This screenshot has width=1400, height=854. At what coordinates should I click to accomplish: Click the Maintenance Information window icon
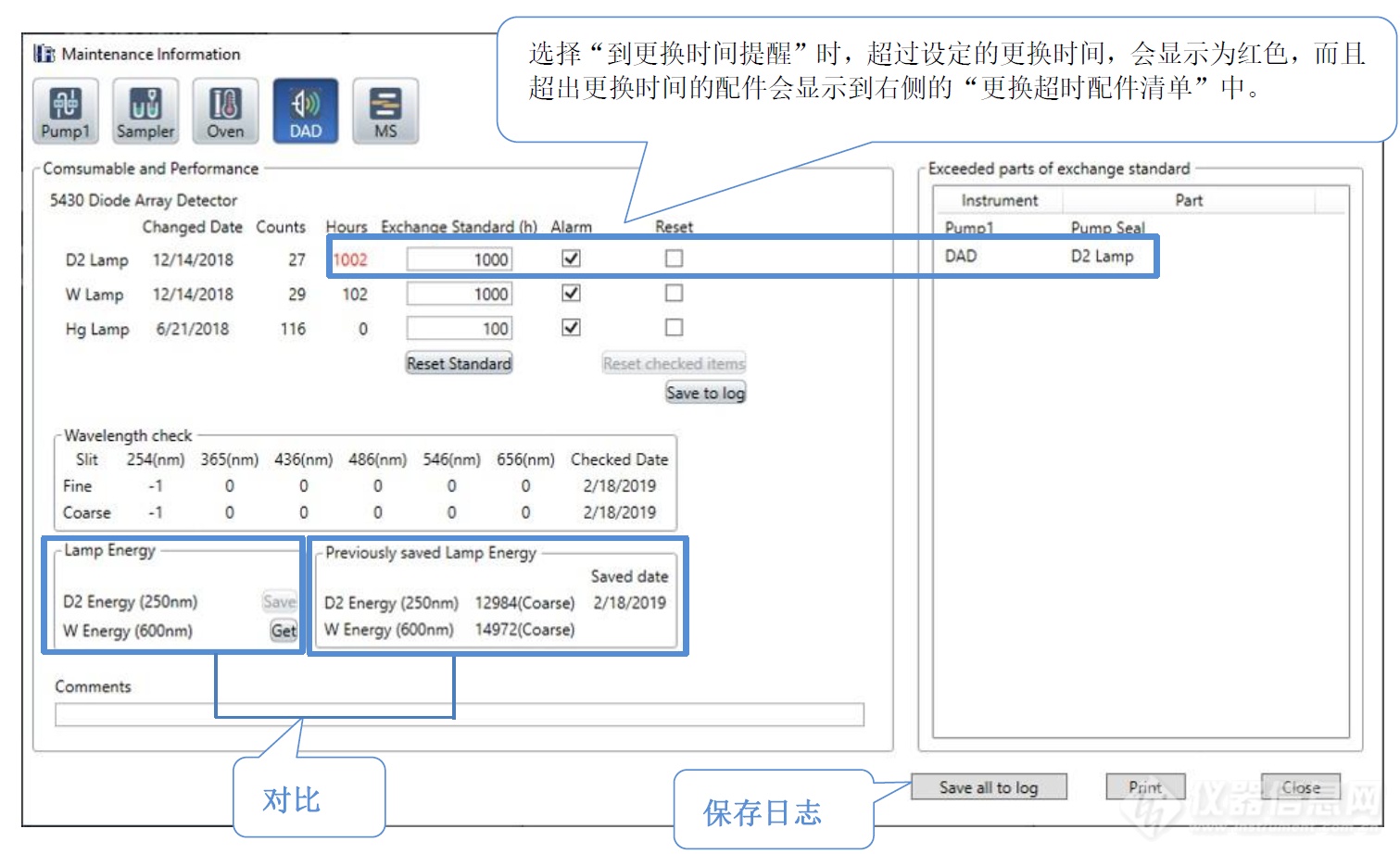(x=44, y=54)
